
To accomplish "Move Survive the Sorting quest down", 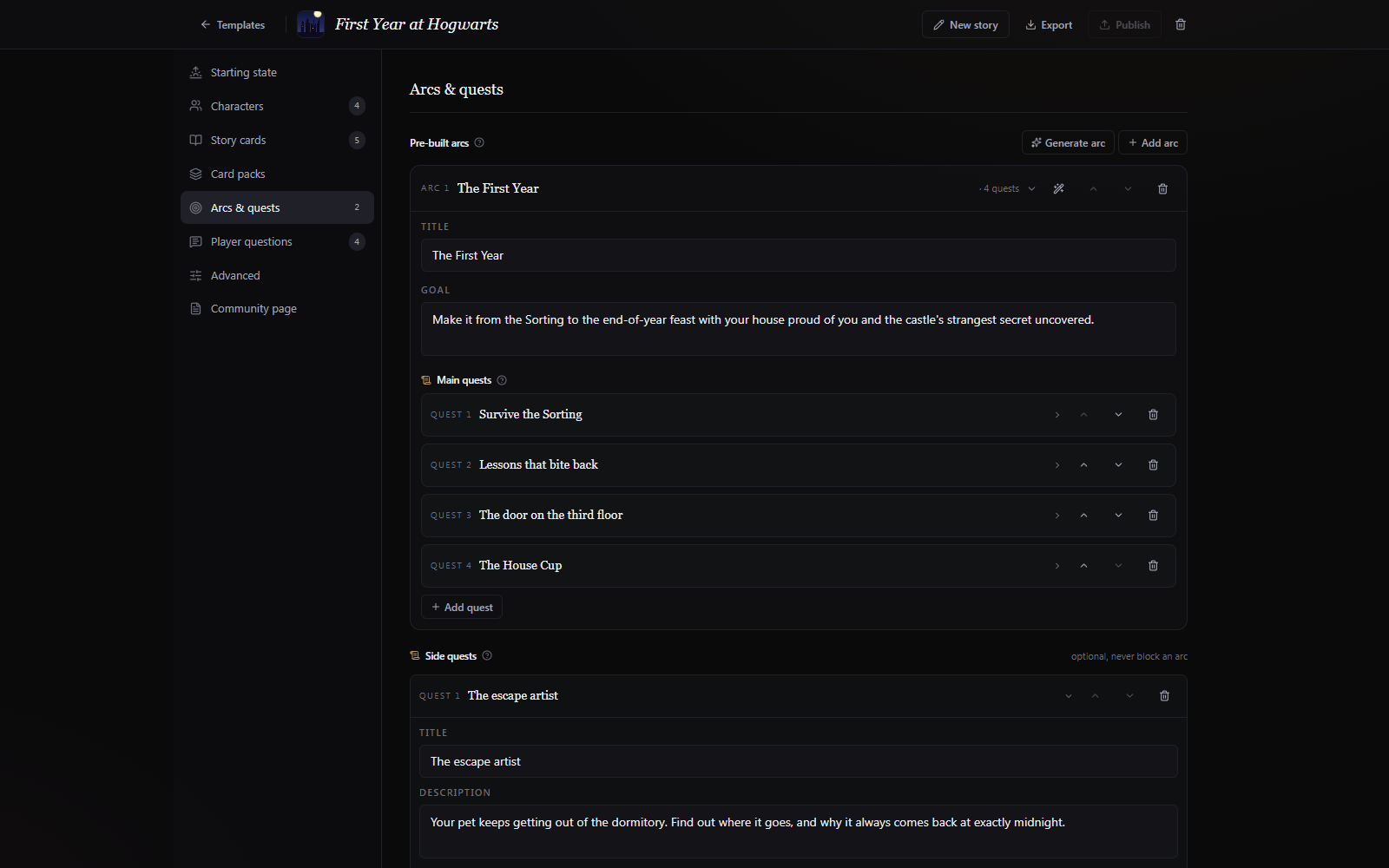I will [x=1119, y=415].
